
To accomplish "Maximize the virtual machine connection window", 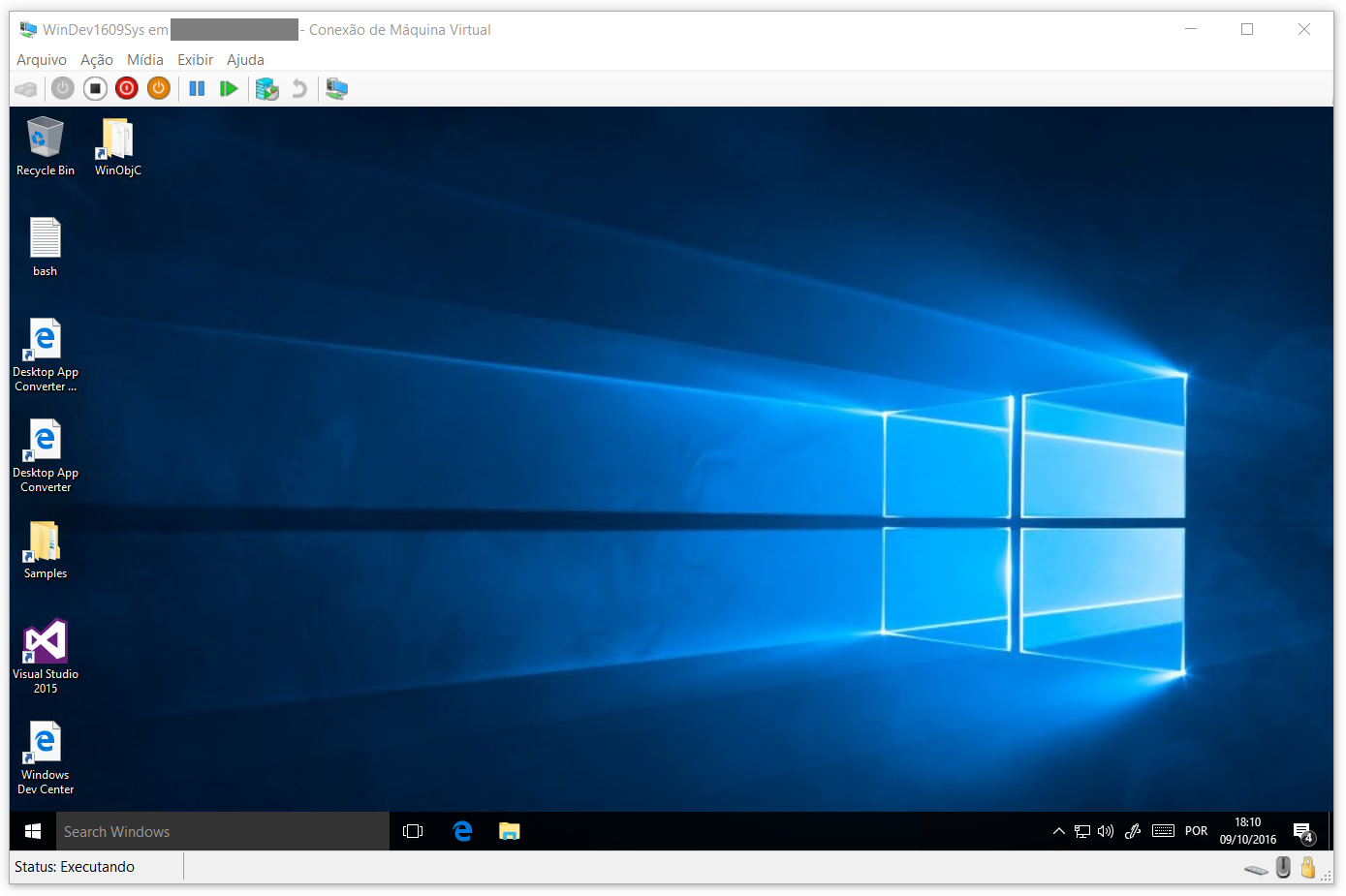I will pos(1247,29).
